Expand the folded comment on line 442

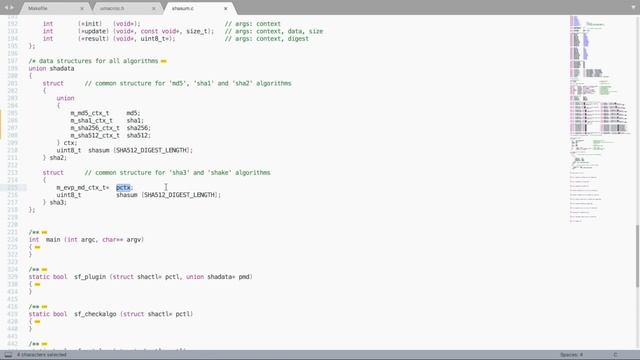coord(44,344)
